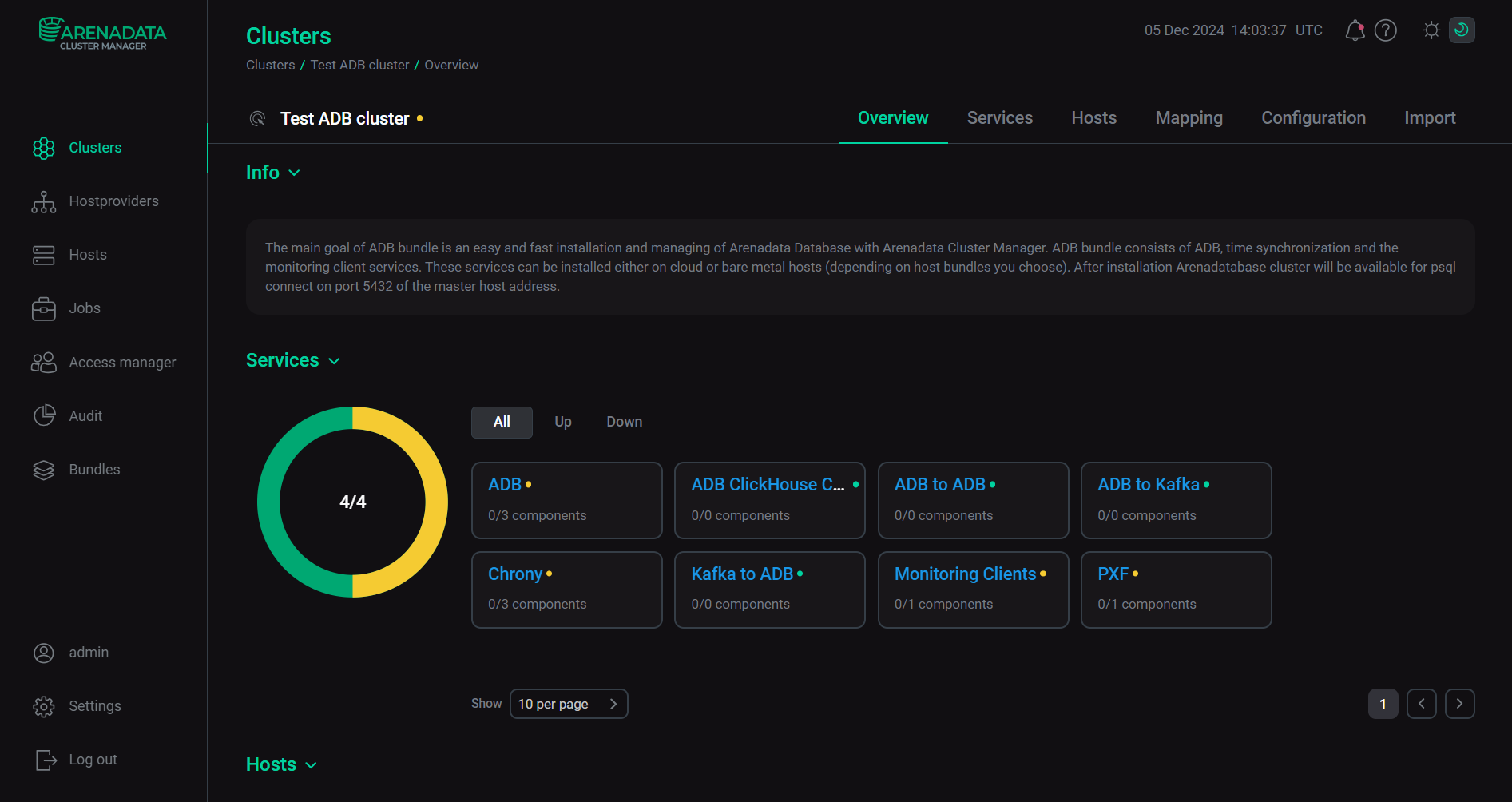
Task: Open the PXF service card
Action: [x=1177, y=590]
